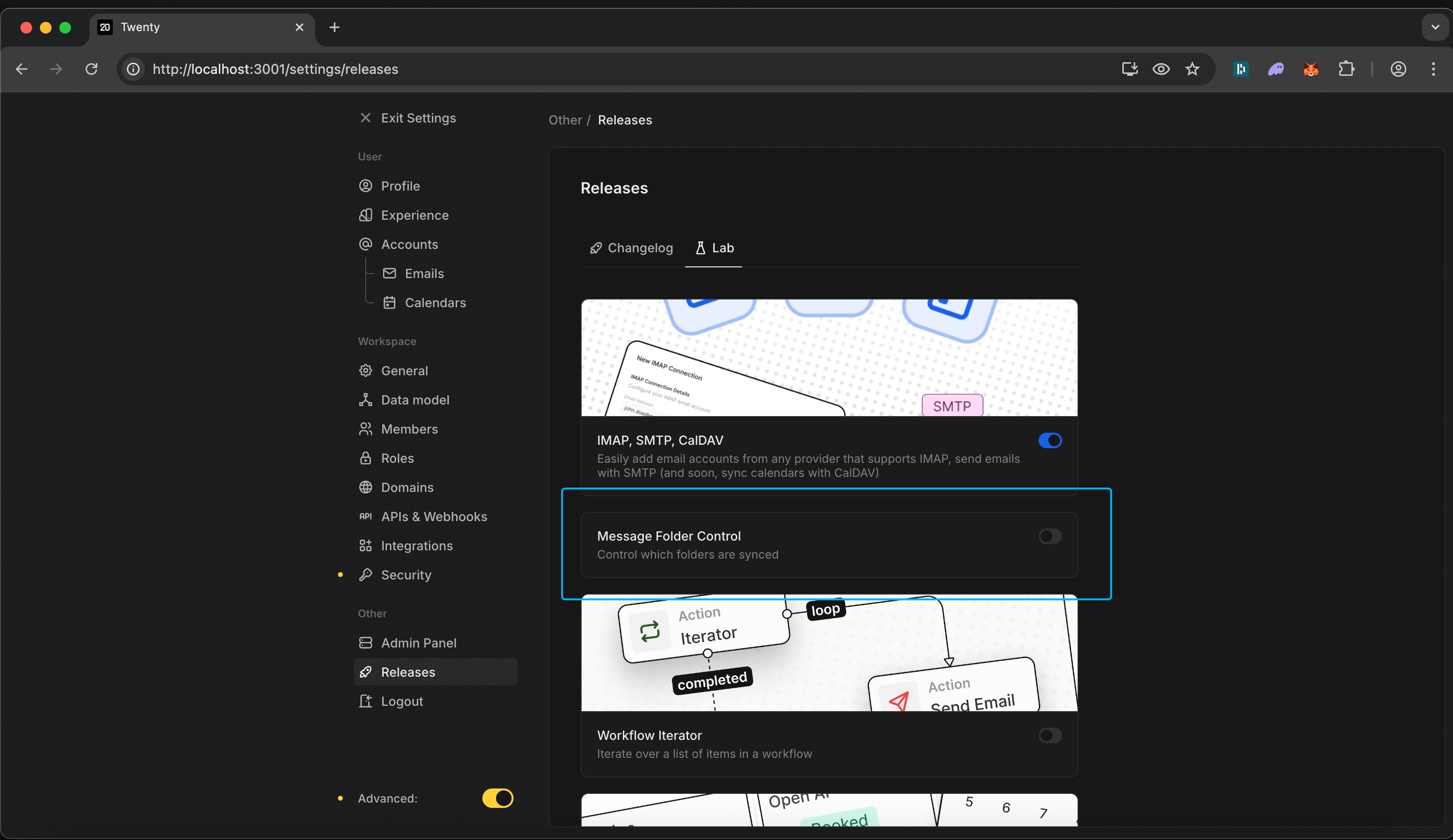Open Integrations via its grid icon
Viewport: 1453px width, 840px height.
point(366,545)
